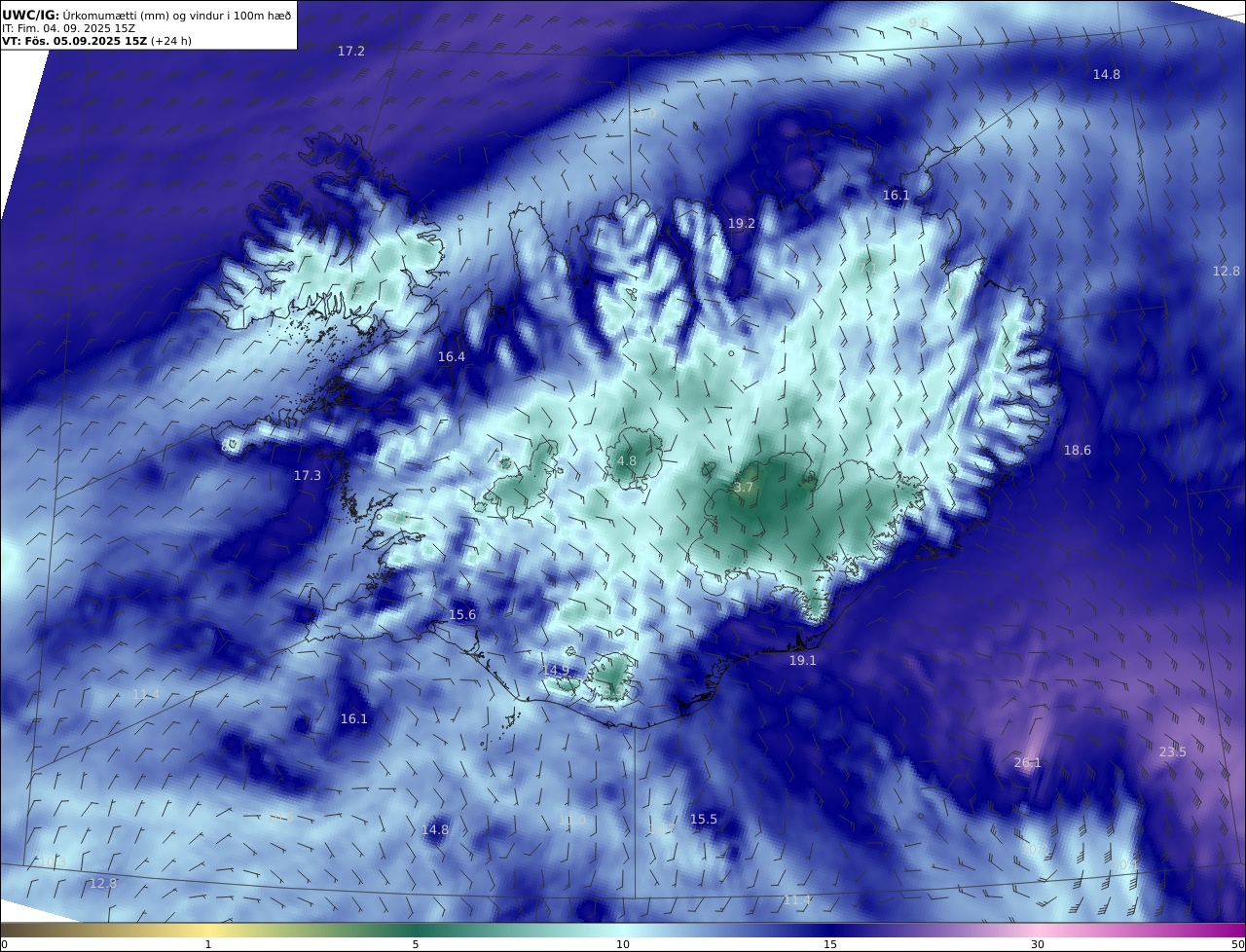1246x952 pixels.
Task: Click the 19.1 value label
Action: 803,660
